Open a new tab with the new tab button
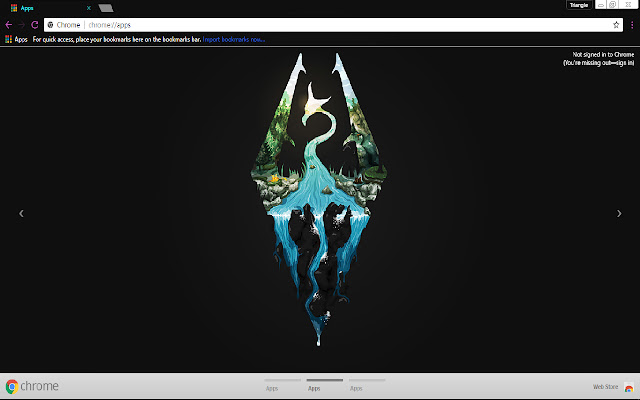Screen dimensions: 640x400 106,8
